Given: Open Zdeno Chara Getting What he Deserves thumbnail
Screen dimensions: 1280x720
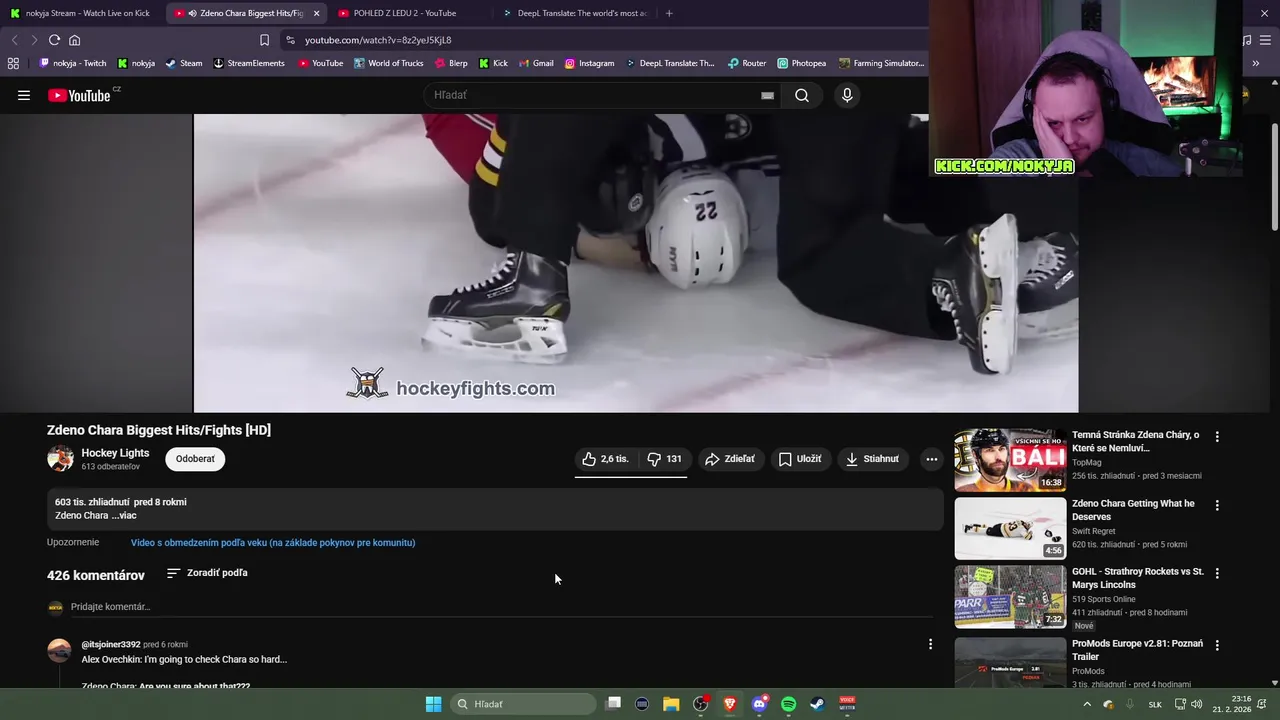Looking at the screenshot, I should point(1010,529).
